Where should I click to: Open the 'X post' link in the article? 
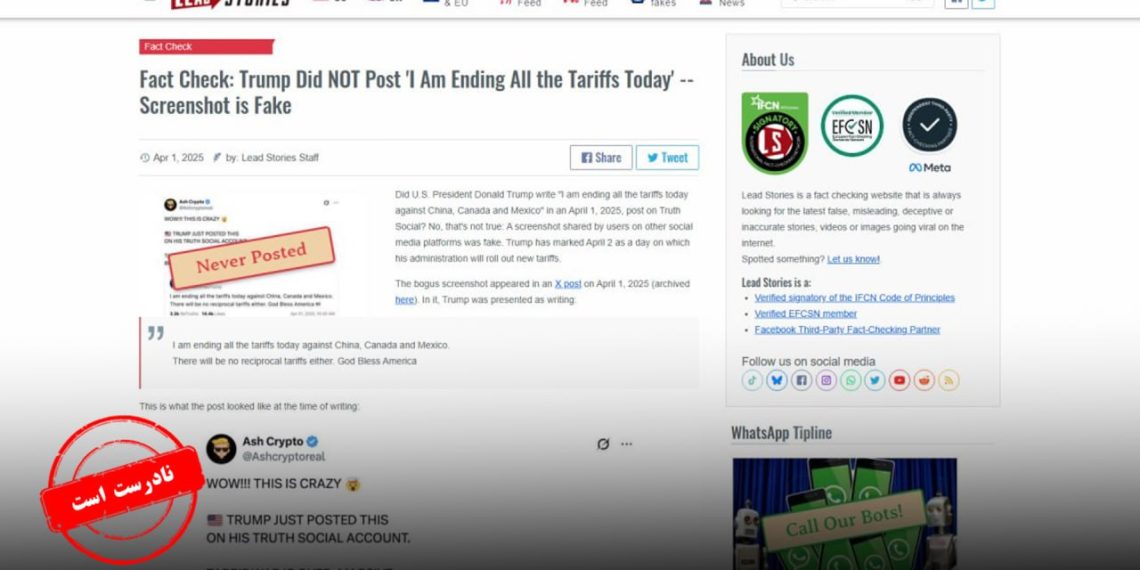[568, 284]
